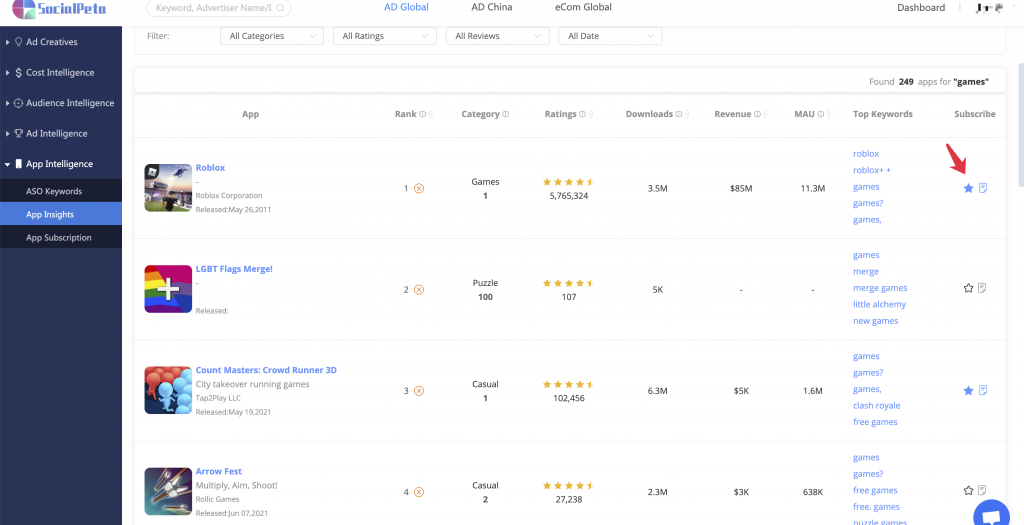Click the user profile avatar
This screenshot has width=1024, height=525.
(989, 8)
